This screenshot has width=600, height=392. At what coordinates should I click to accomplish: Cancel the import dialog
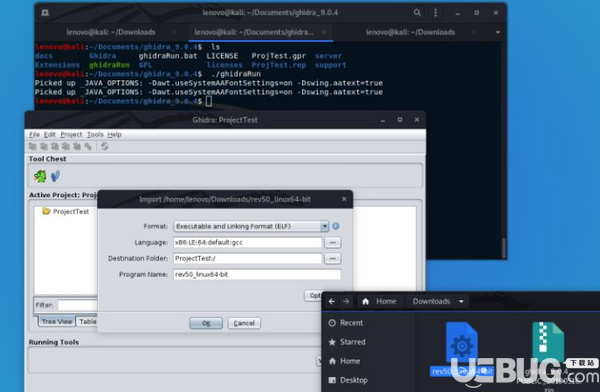[244, 323]
